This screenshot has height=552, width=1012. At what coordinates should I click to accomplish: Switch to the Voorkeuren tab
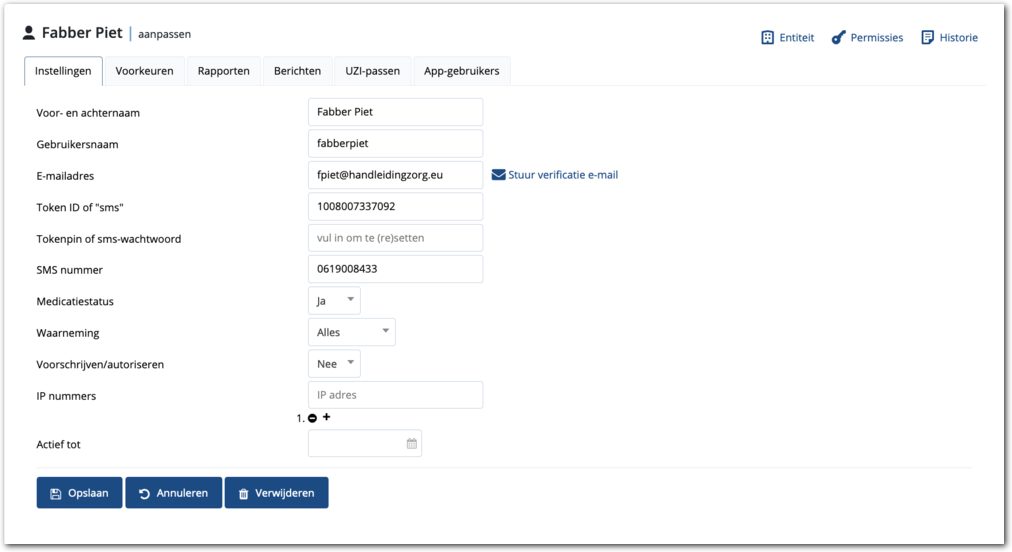(144, 71)
